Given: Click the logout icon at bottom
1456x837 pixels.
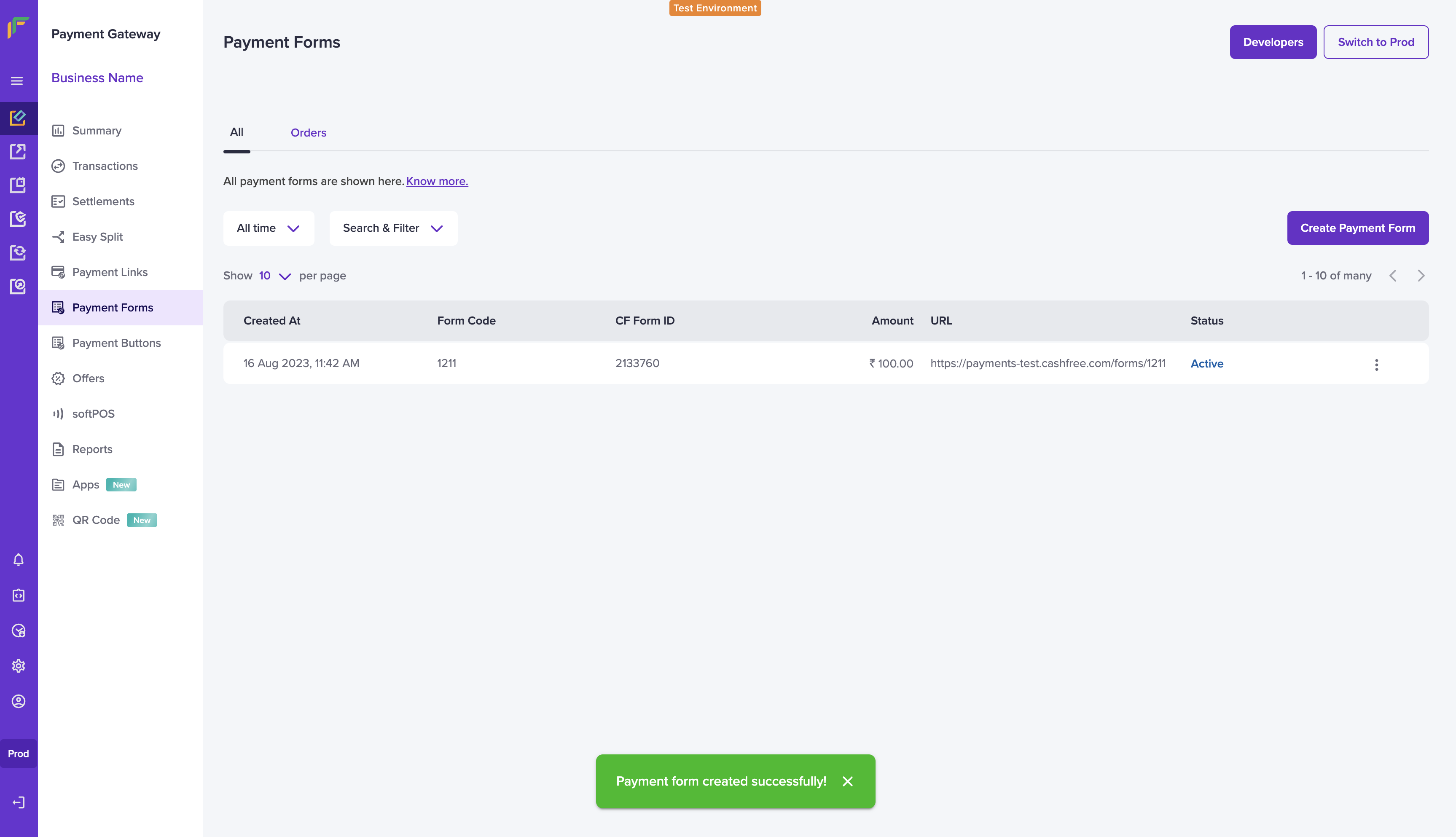Looking at the screenshot, I should coord(19,802).
